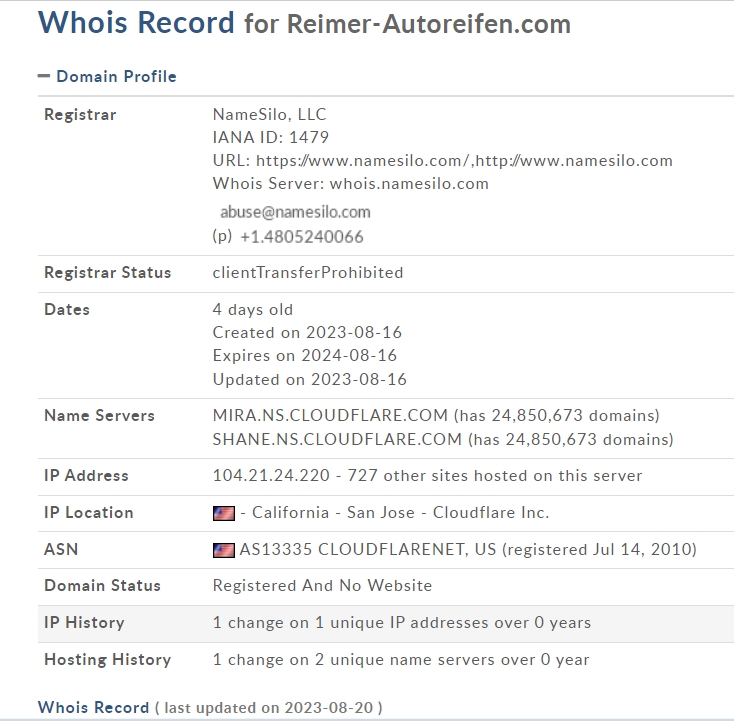This screenshot has height=721, width=734.
Task: Click the phone number +1.4805240066
Action: coord(301,237)
